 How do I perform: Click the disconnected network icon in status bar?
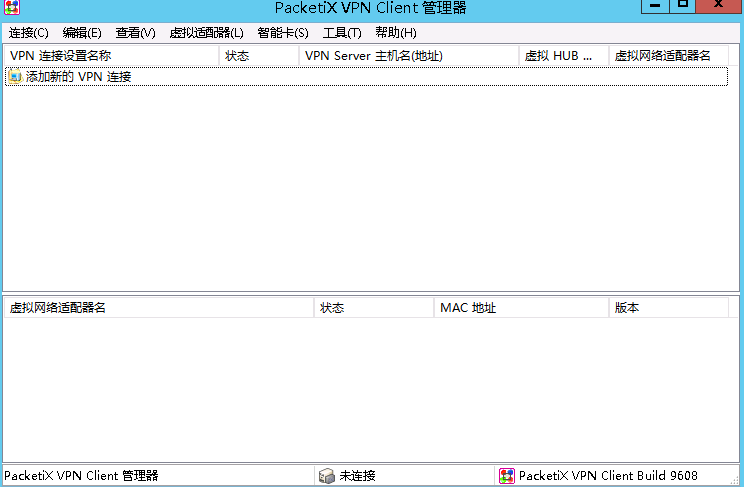(327, 476)
